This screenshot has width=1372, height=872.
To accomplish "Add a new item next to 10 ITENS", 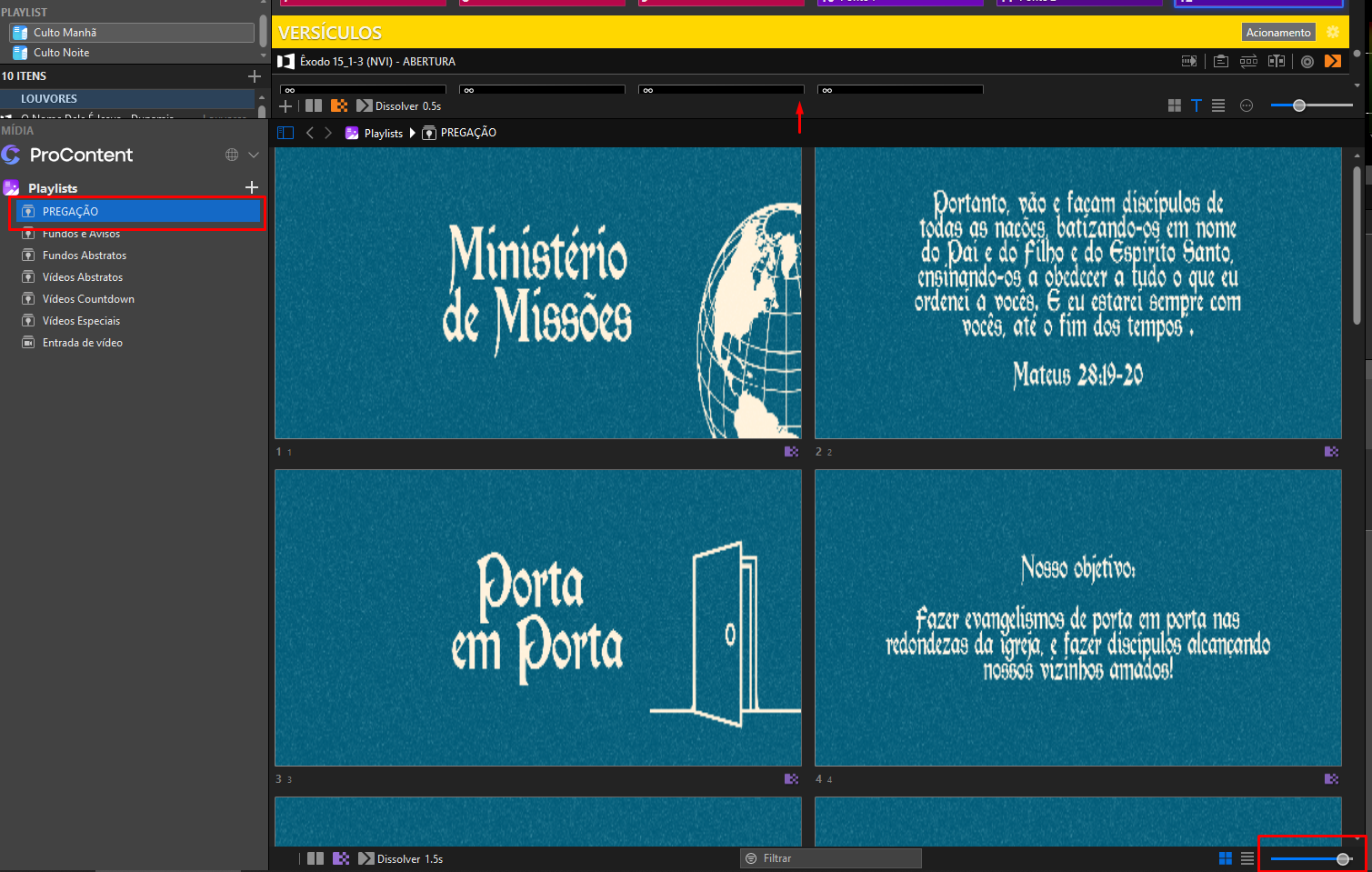I will (255, 76).
